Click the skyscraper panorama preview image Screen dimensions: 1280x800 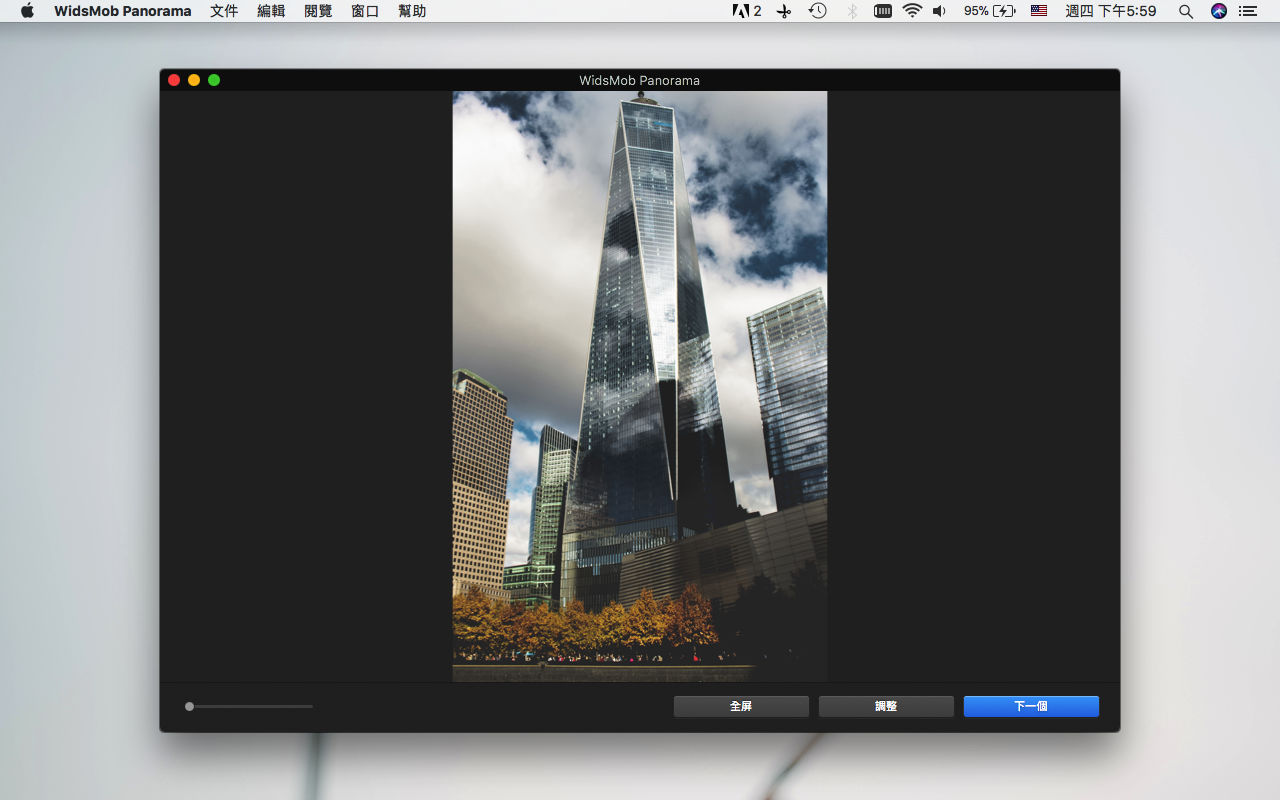coord(640,386)
